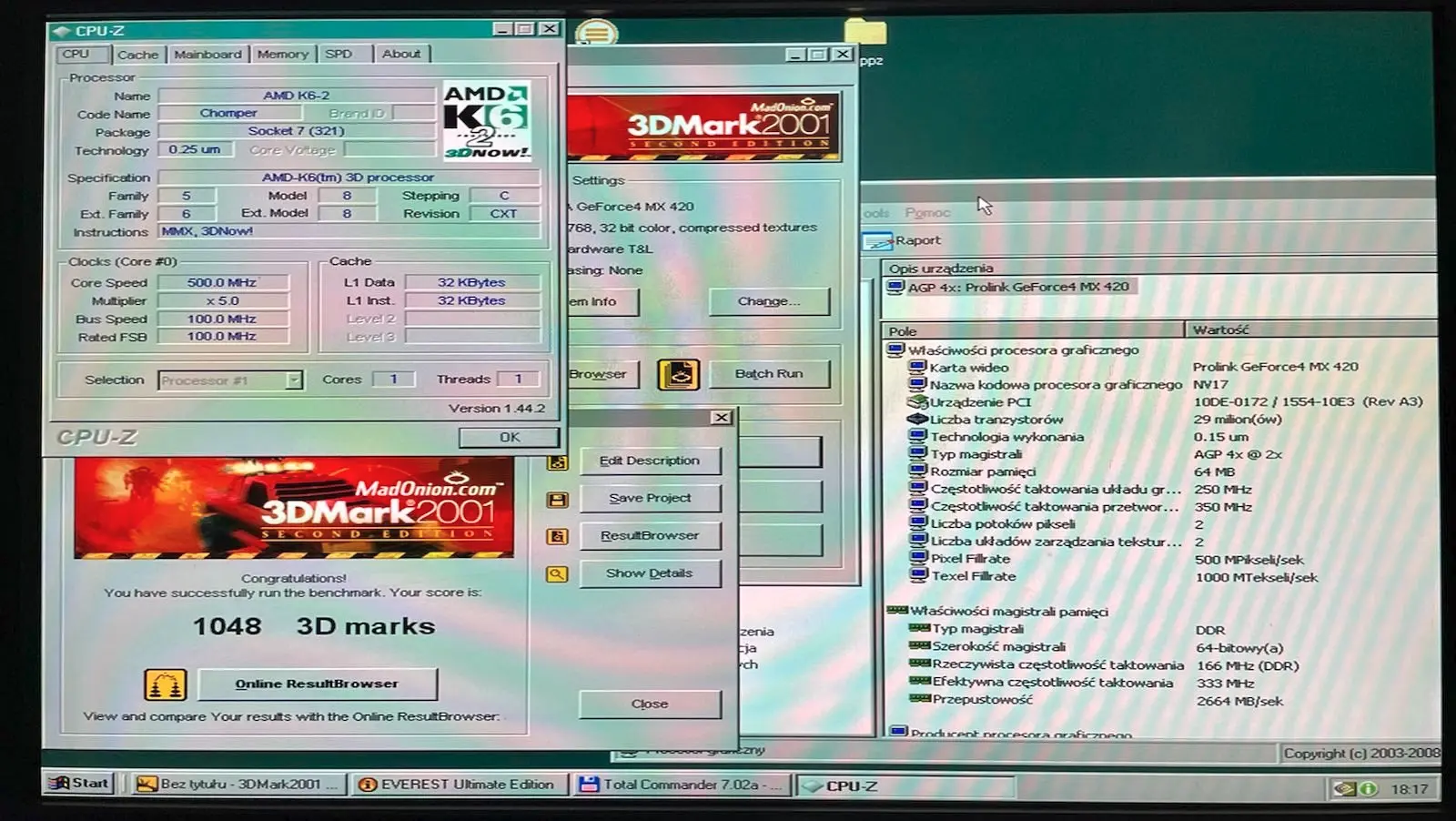The width and height of the screenshot is (1456, 821).
Task: Click the Właściwości procesora graficznego group icon
Action: click(x=896, y=350)
